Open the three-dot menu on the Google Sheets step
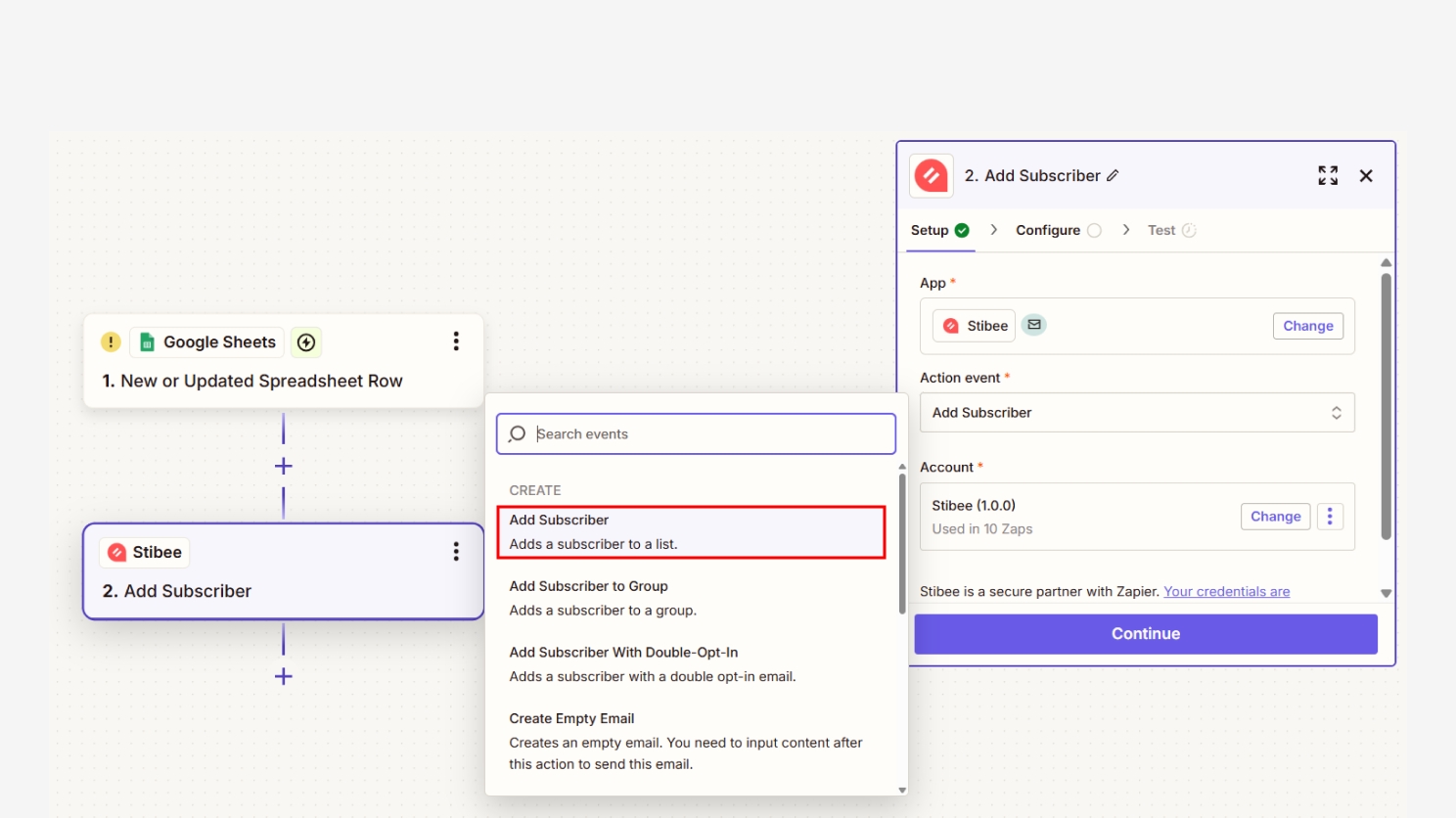1456x818 pixels. [x=456, y=341]
